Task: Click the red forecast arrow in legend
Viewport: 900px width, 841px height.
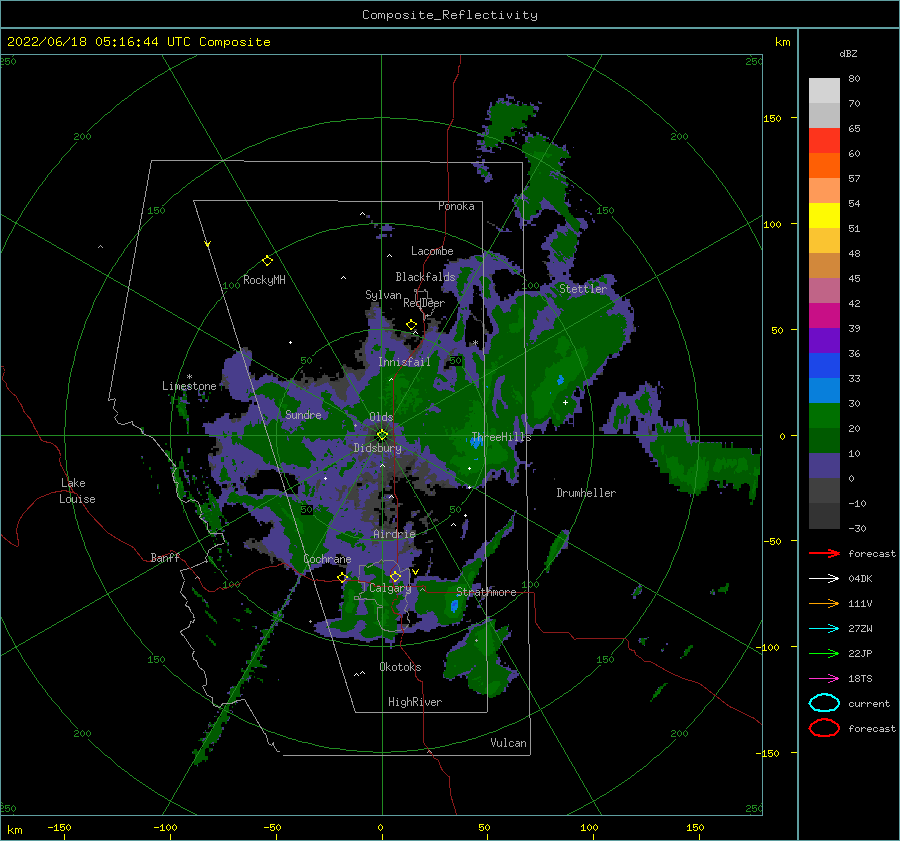Action: pyautogui.click(x=824, y=553)
